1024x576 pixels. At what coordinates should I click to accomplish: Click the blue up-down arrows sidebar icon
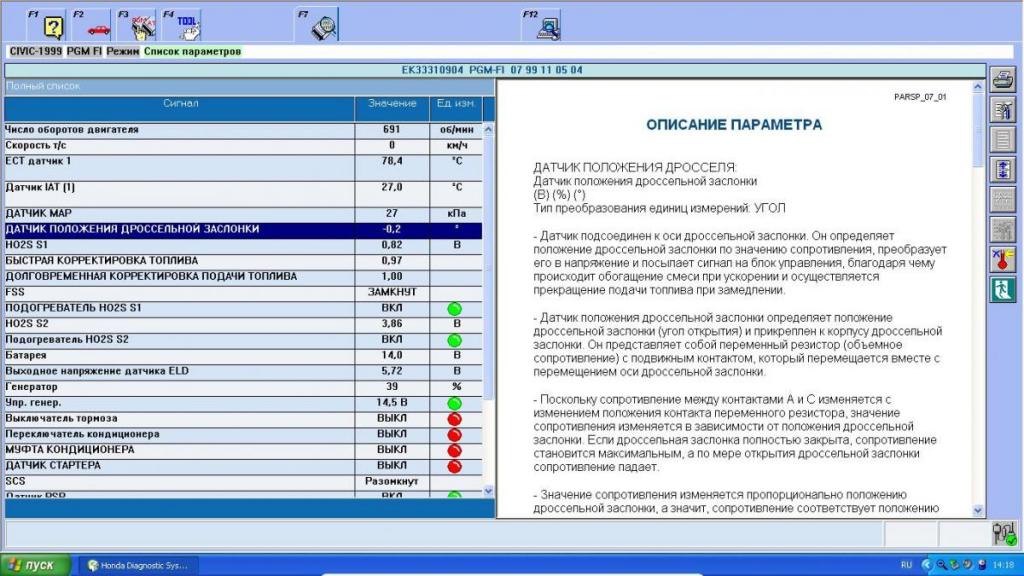click(1003, 170)
